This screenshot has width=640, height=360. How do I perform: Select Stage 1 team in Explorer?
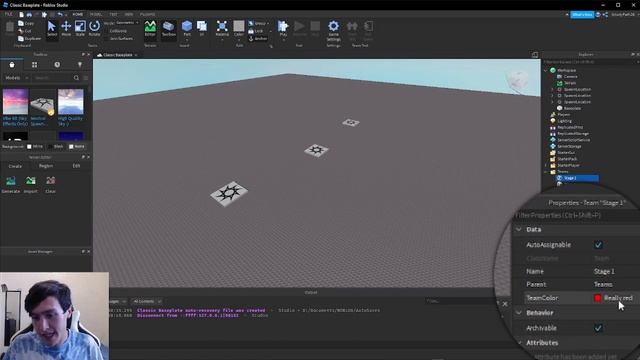point(577,178)
